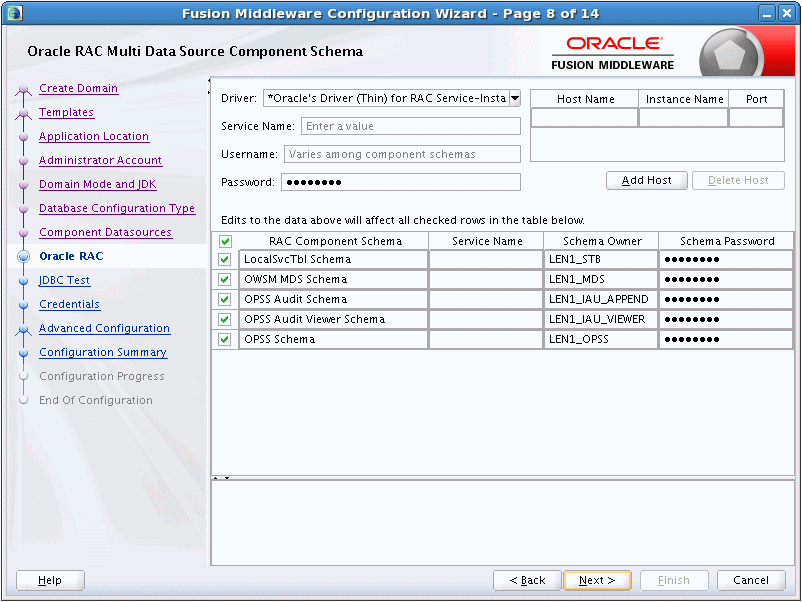
Task: Uncheck the OPSS Schema row checkbox
Action: pos(225,339)
